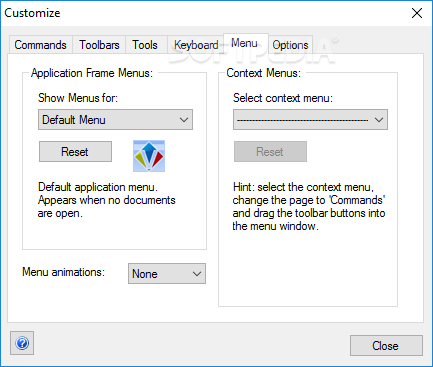The height and width of the screenshot is (367, 433).
Task: Expand the Show Menus for dropdown
Action: click(115, 120)
